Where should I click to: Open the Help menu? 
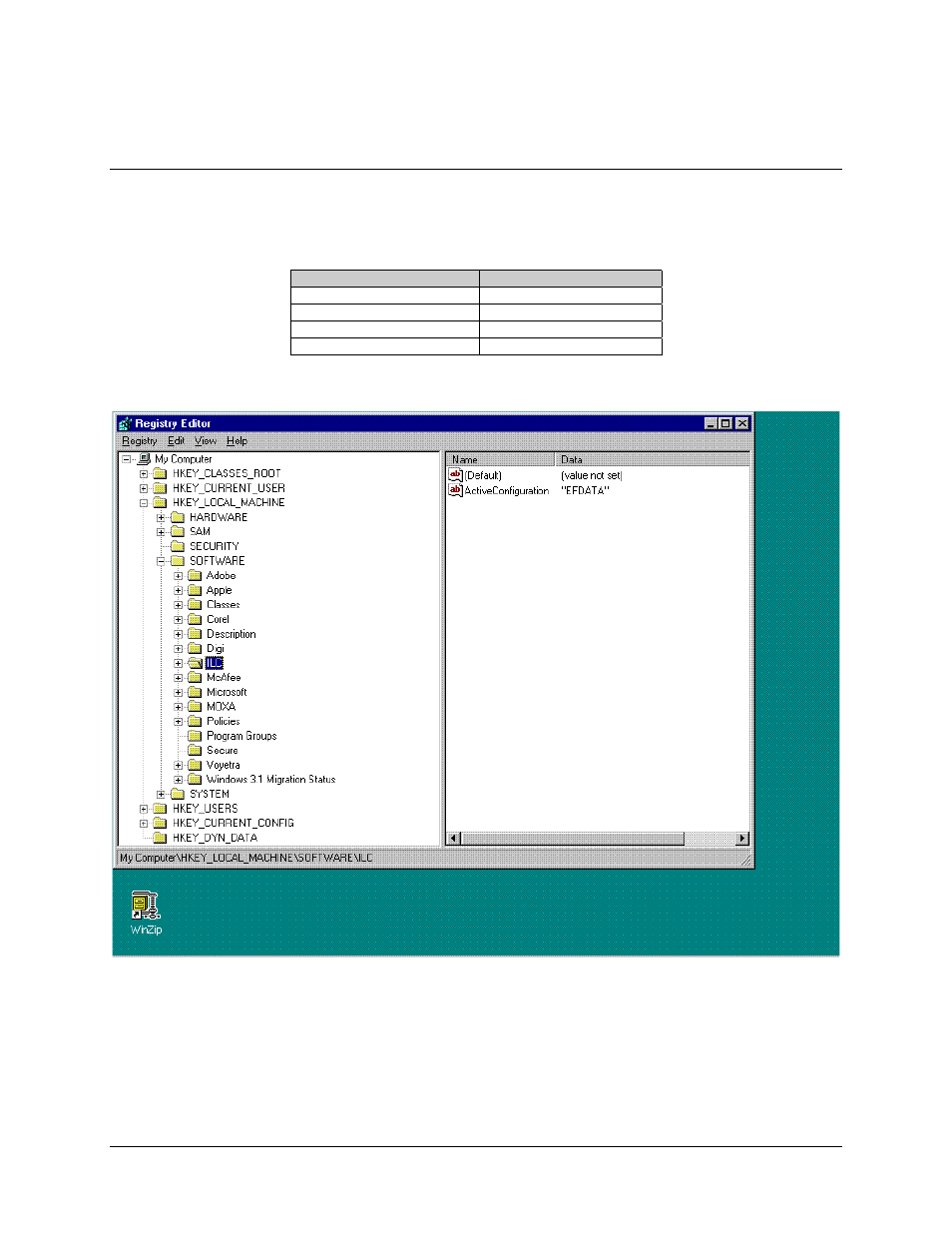[237, 441]
